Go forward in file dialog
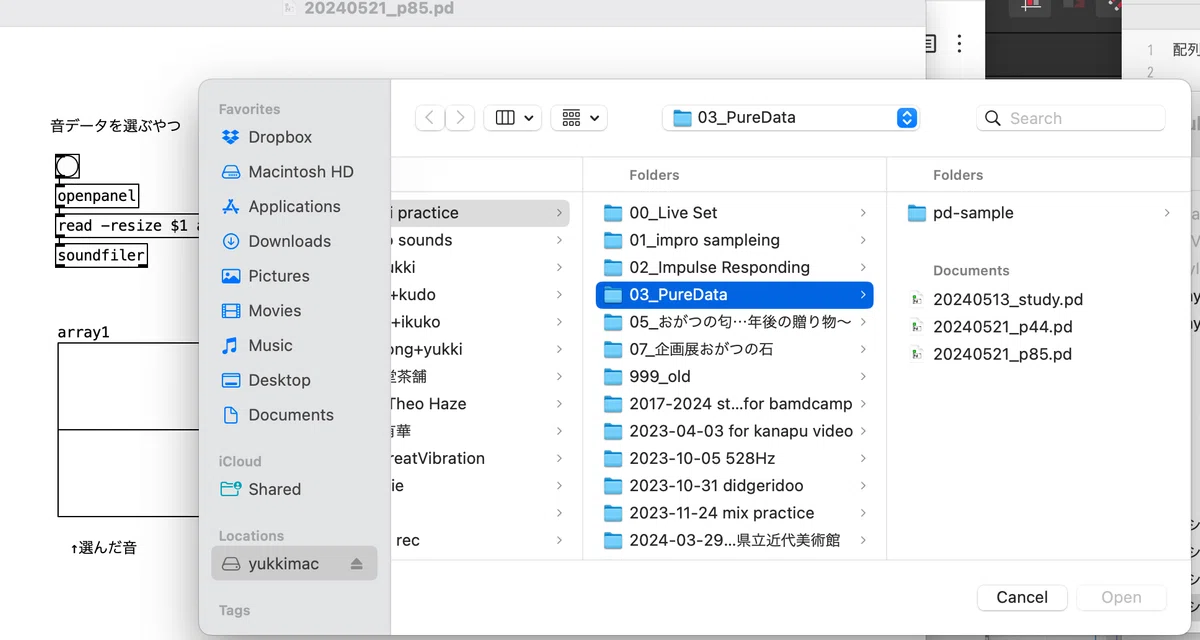1200x640 pixels. tap(460, 118)
